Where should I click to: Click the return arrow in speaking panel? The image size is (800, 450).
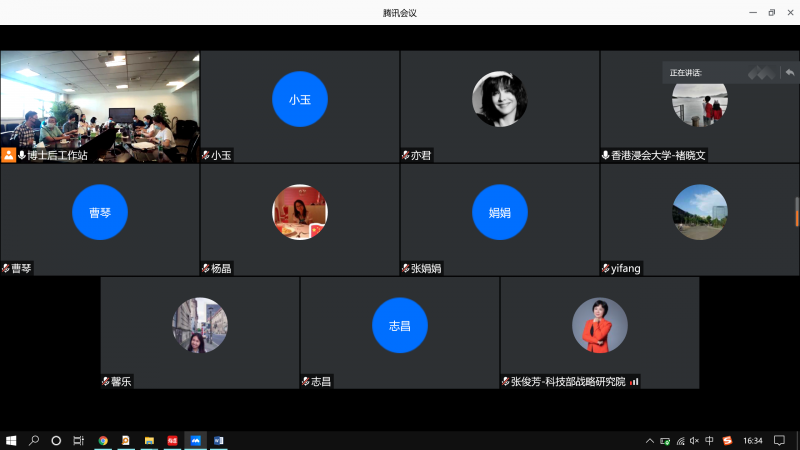(790, 72)
